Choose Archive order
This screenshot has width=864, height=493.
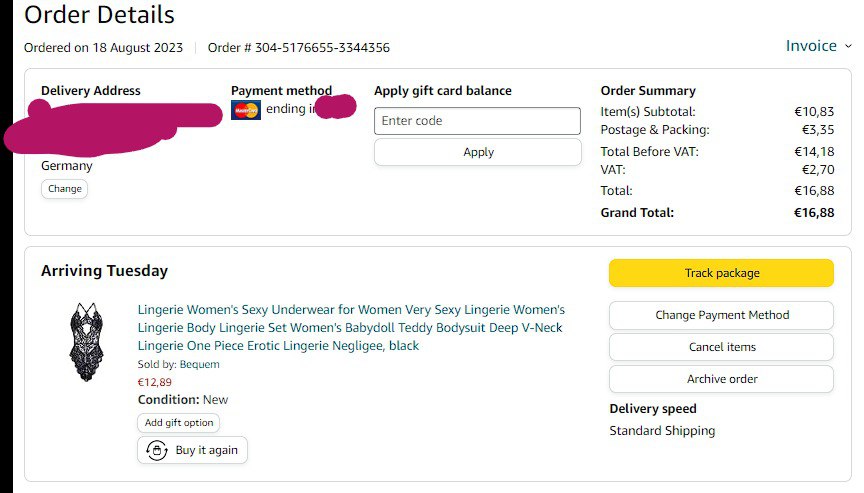721,379
